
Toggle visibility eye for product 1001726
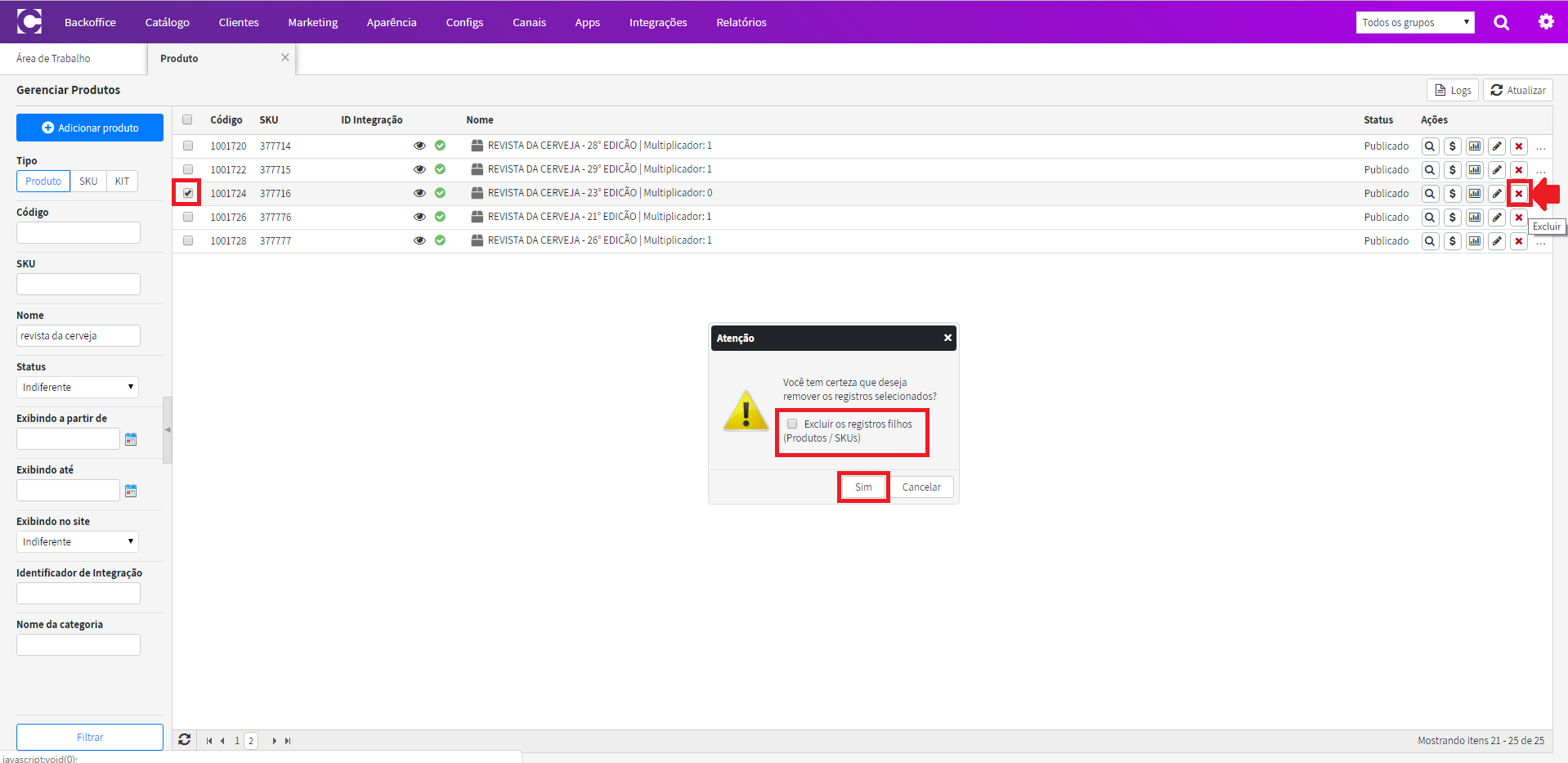(x=419, y=217)
